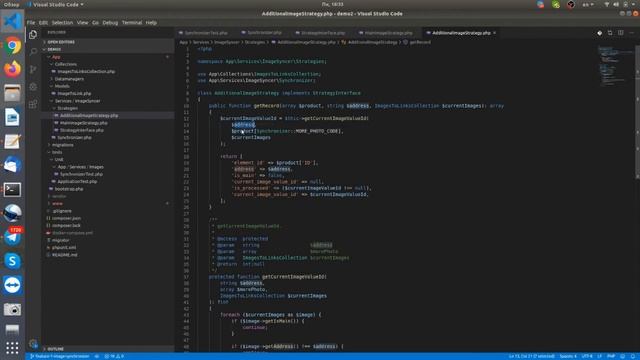Viewport: 640px width, 360px height.
Task: Open the LibreOffice Writer dock icon
Action: (12, 118)
